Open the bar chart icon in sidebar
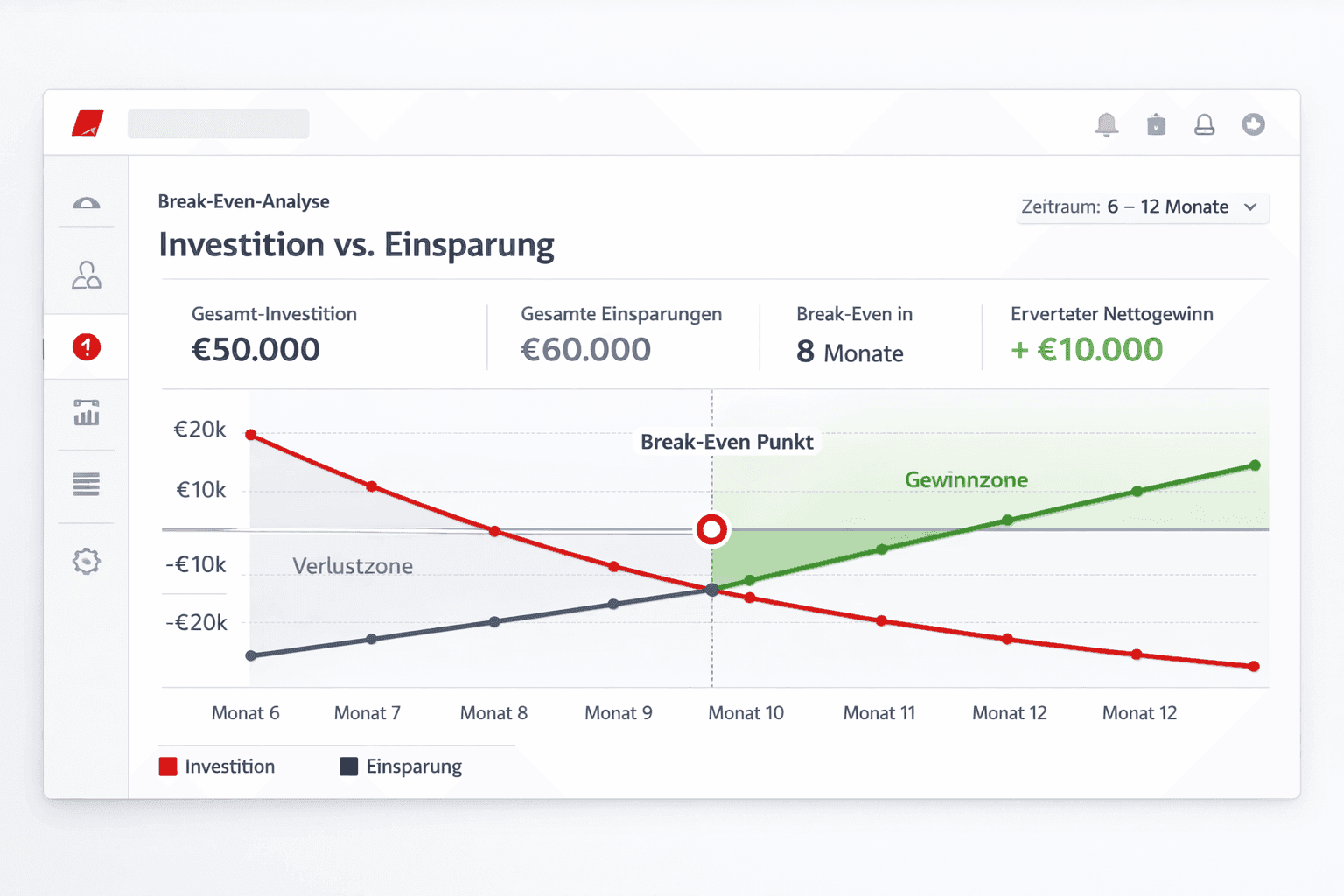This screenshot has width=1344, height=896. pos(86,412)
